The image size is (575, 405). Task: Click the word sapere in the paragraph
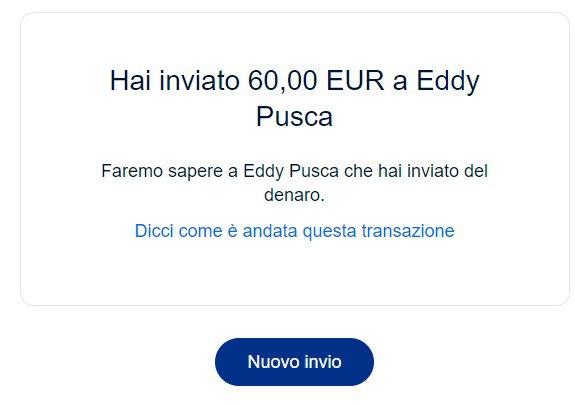195,172
